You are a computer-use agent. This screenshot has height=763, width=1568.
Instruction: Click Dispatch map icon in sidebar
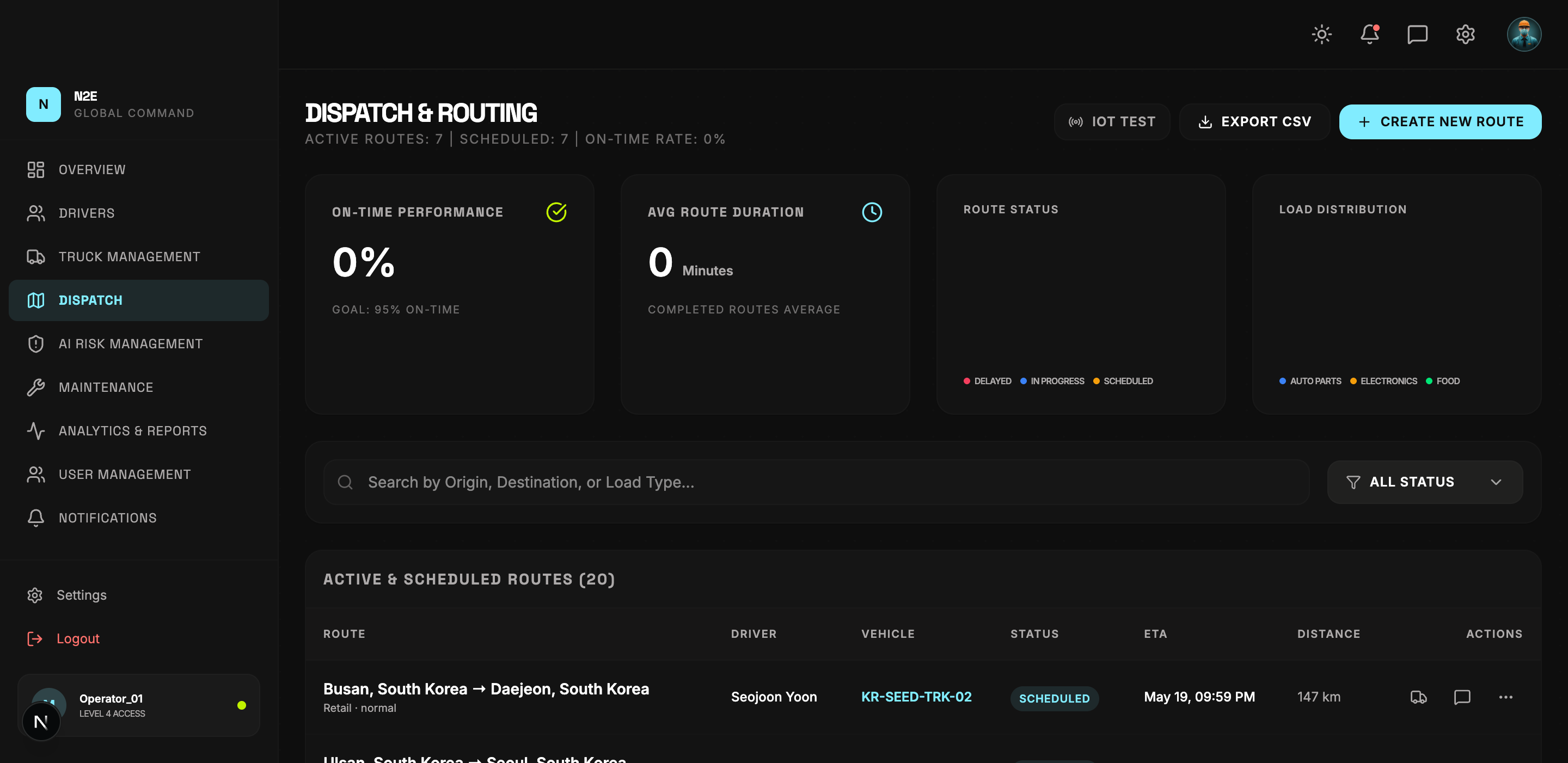point(36,300)
